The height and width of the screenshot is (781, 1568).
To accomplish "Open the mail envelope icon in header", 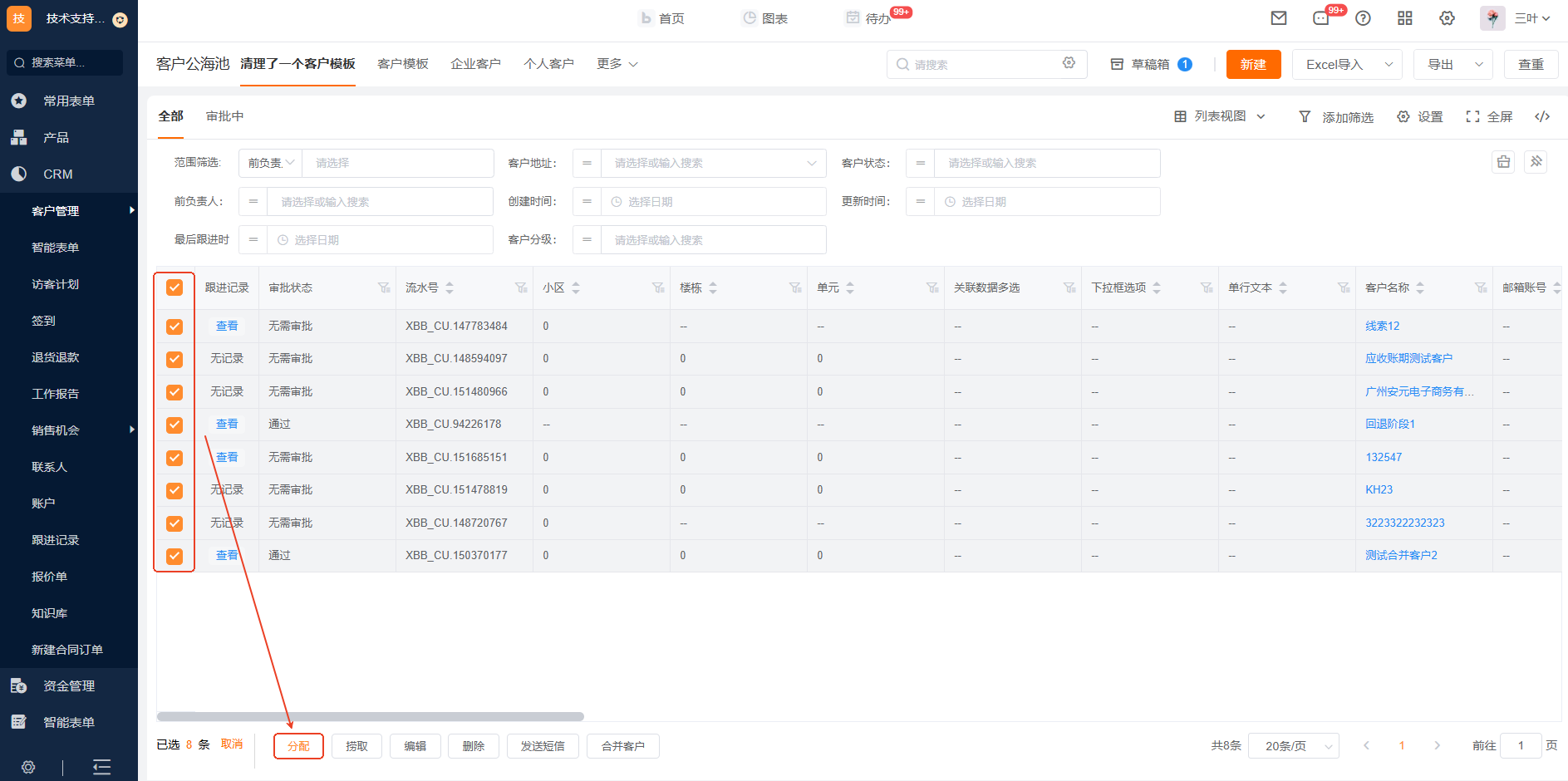I will pyautogui.click(x=1279, y=18).
